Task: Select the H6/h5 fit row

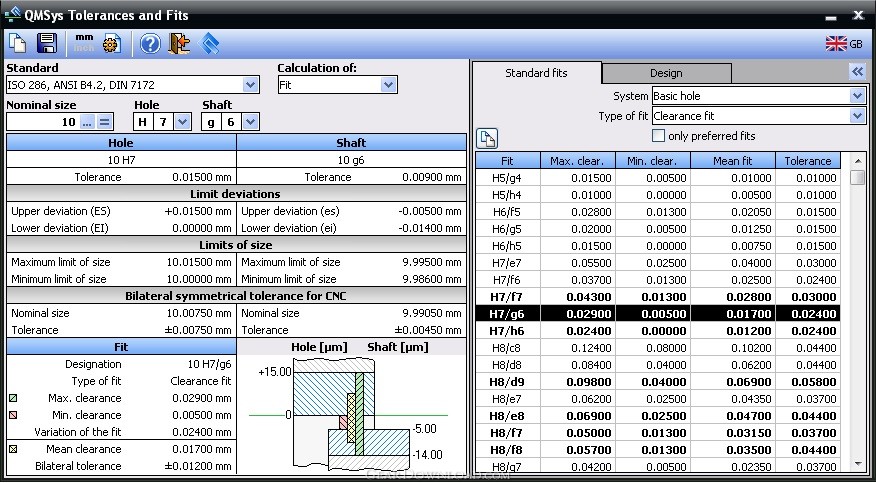Action: 658,246
